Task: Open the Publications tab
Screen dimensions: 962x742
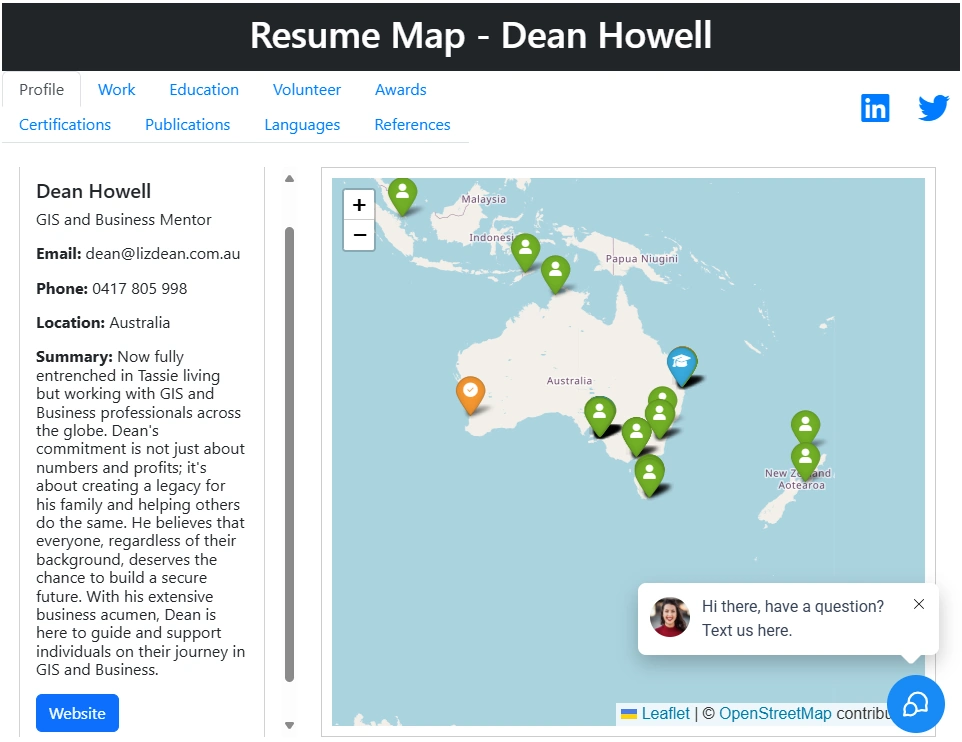Action: [x=187, y=124]
